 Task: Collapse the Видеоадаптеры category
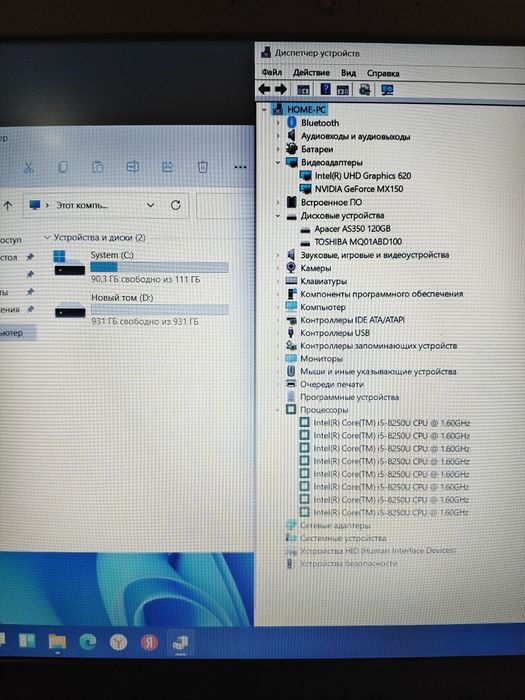click(278, 162)
